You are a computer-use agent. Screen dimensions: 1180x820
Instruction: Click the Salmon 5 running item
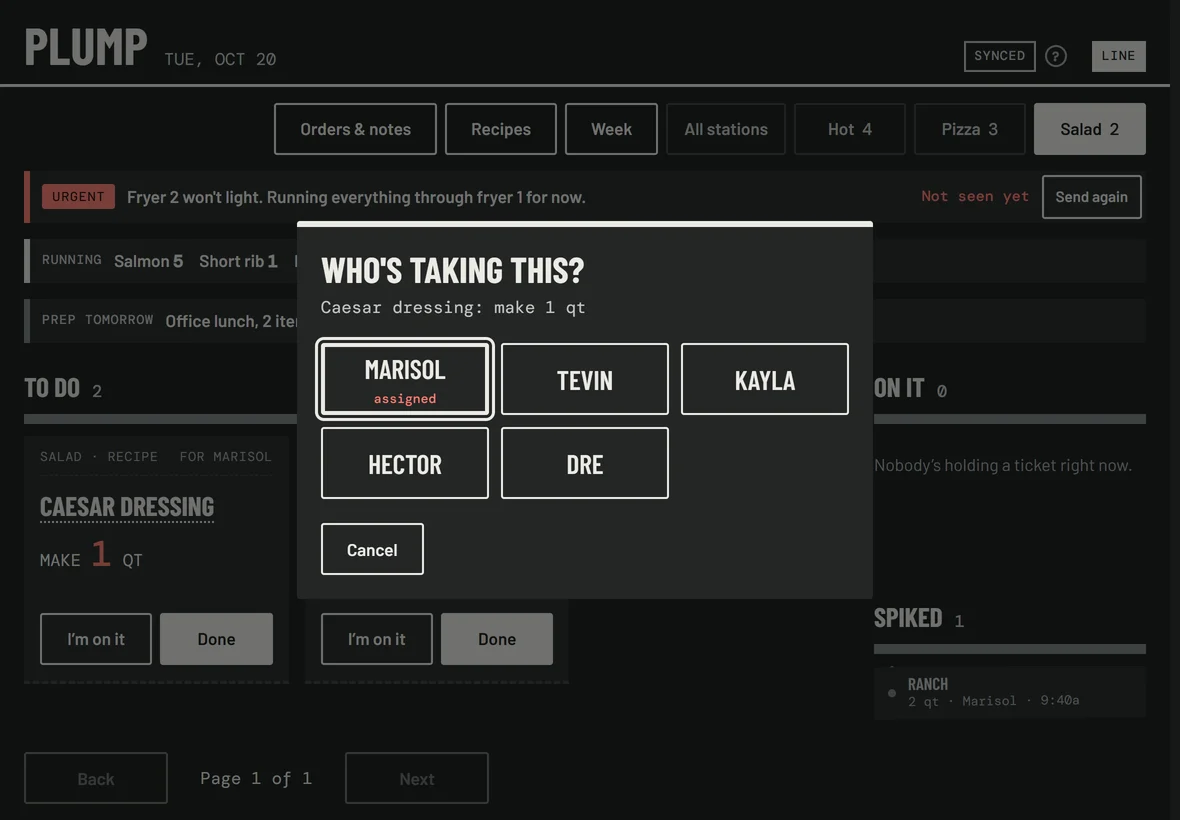pos(148,261)
